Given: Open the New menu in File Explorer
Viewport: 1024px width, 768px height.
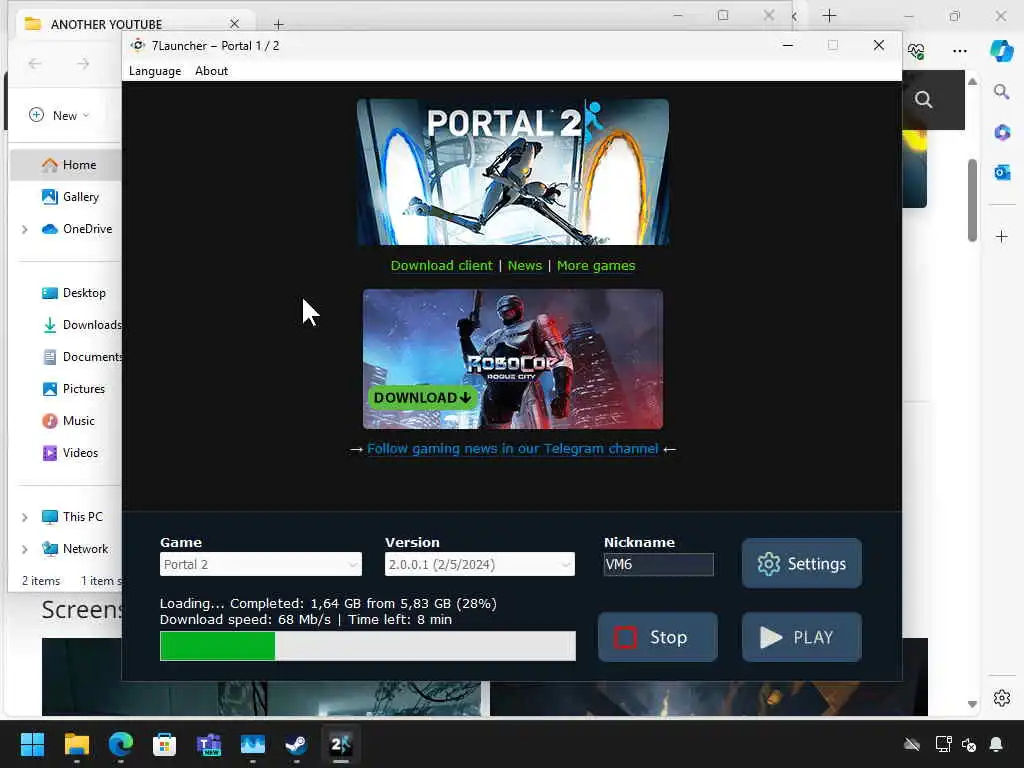Looking at the screenshot, I should coord(59,115).
